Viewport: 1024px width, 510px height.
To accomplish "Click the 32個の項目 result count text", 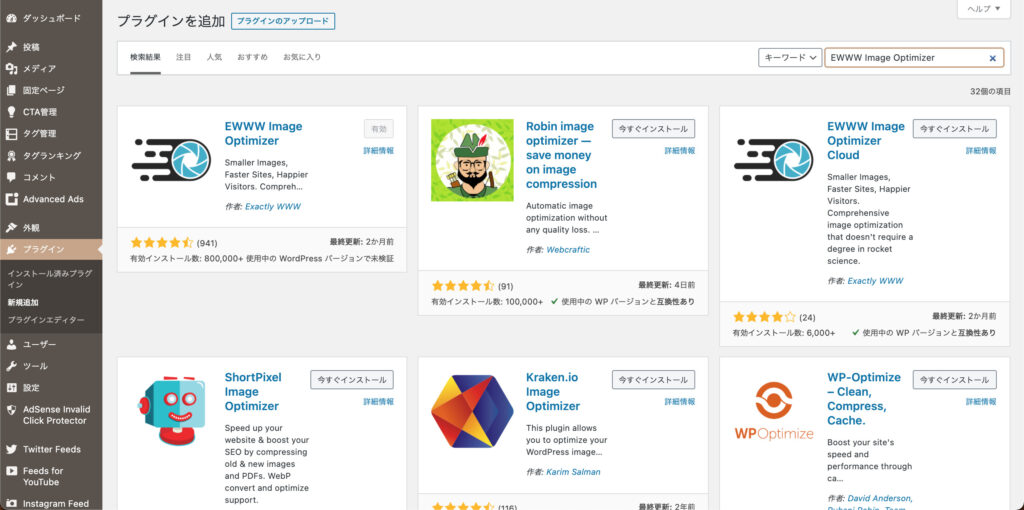I will 991,91.
